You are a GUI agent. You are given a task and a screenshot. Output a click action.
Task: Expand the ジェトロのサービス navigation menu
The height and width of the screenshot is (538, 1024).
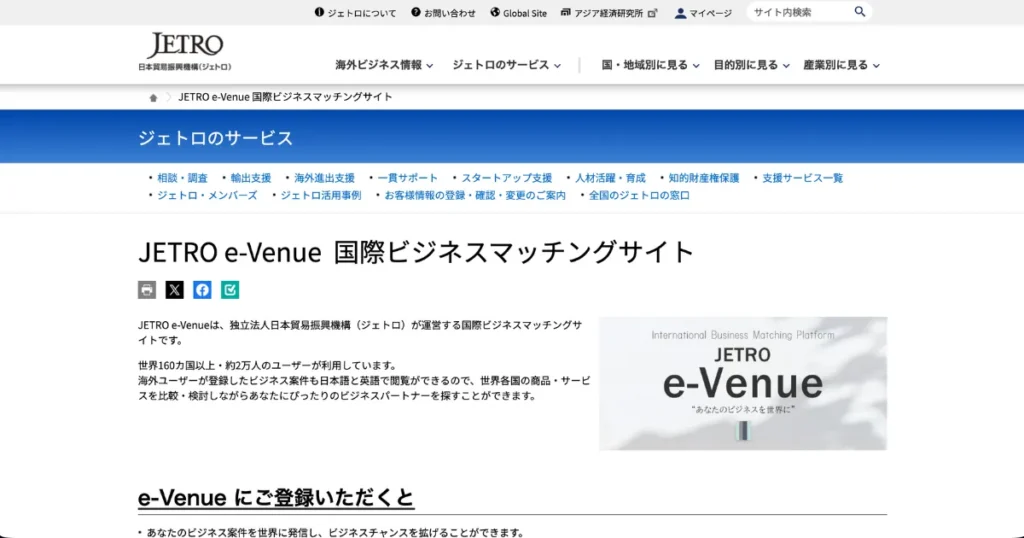(506, 65)
